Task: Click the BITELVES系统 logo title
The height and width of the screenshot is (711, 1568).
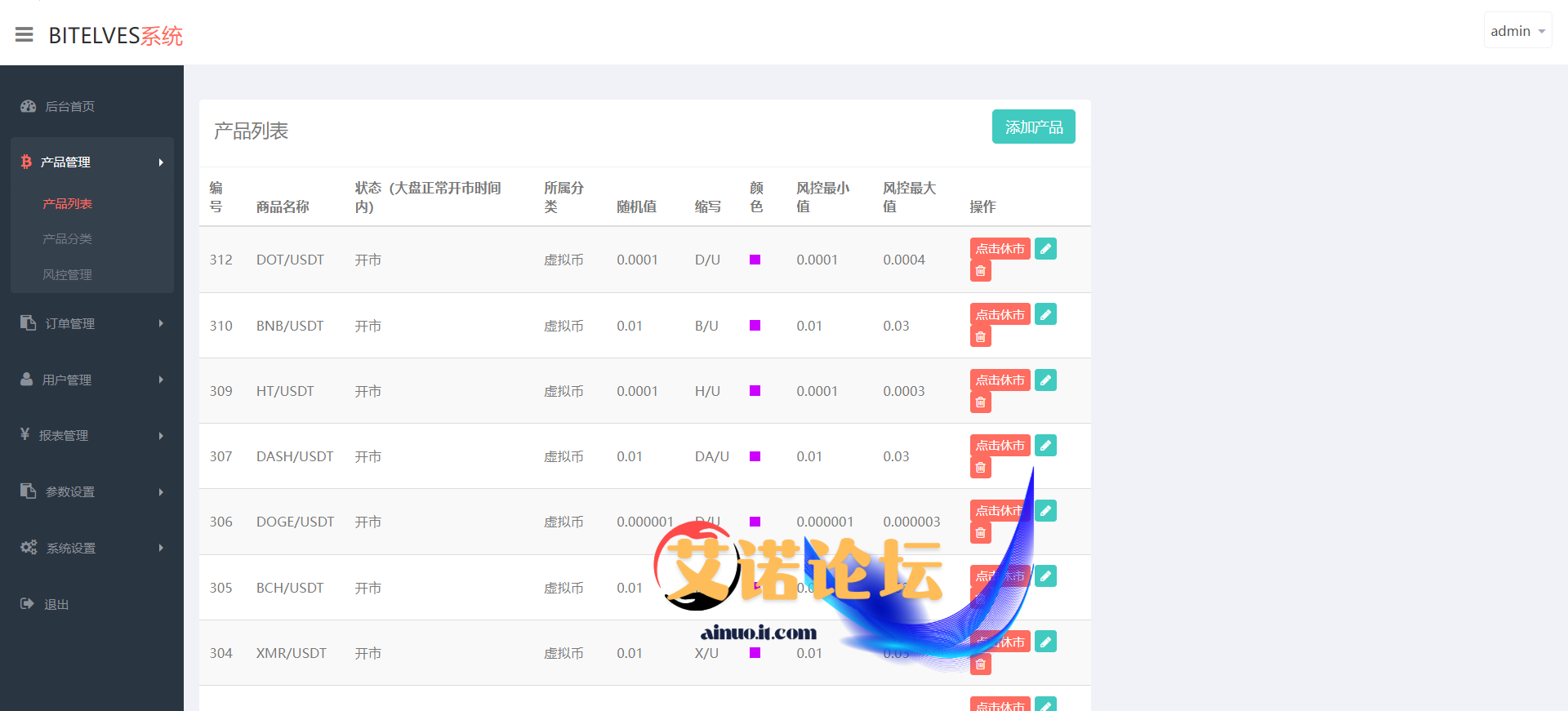Action: coord(116,35)
